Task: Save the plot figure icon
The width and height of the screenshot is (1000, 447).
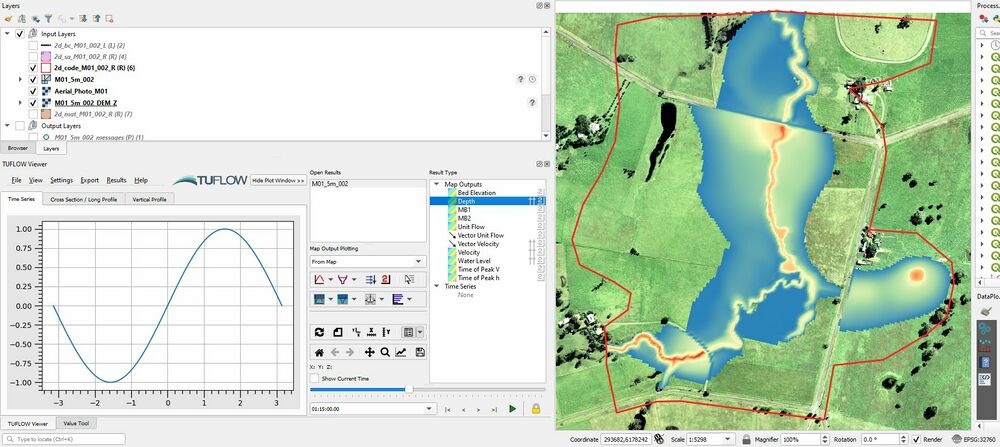Action: coord(421,352)
